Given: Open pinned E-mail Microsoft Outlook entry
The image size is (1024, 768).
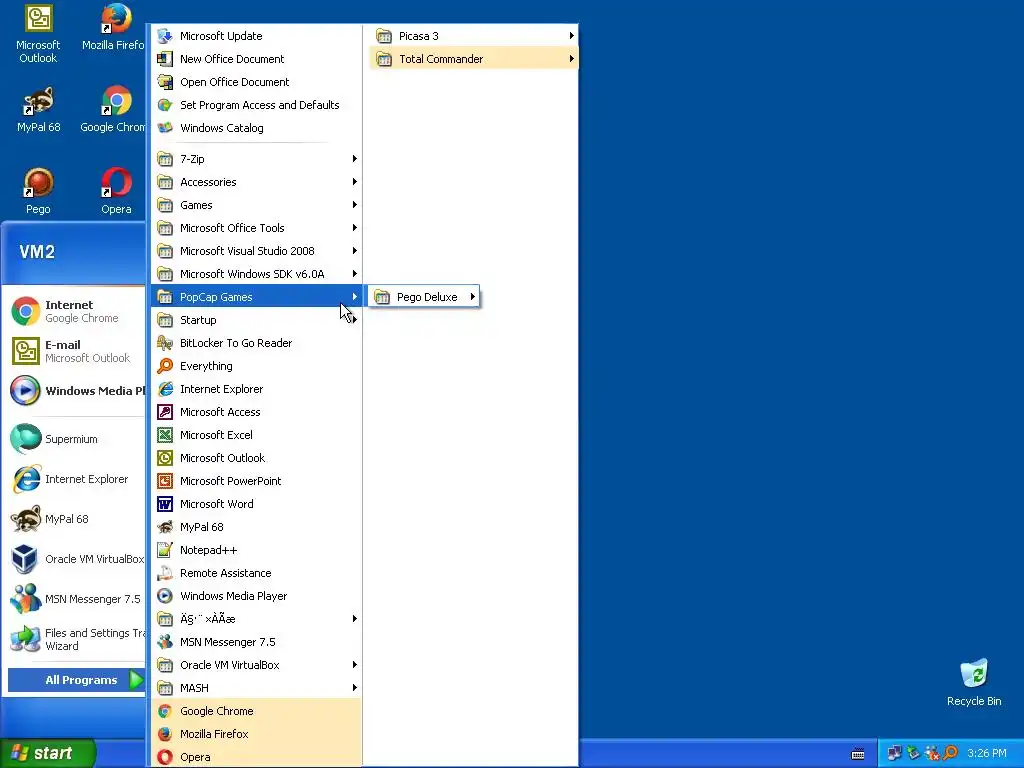Looking at the screenshot, I should point(74,351).
